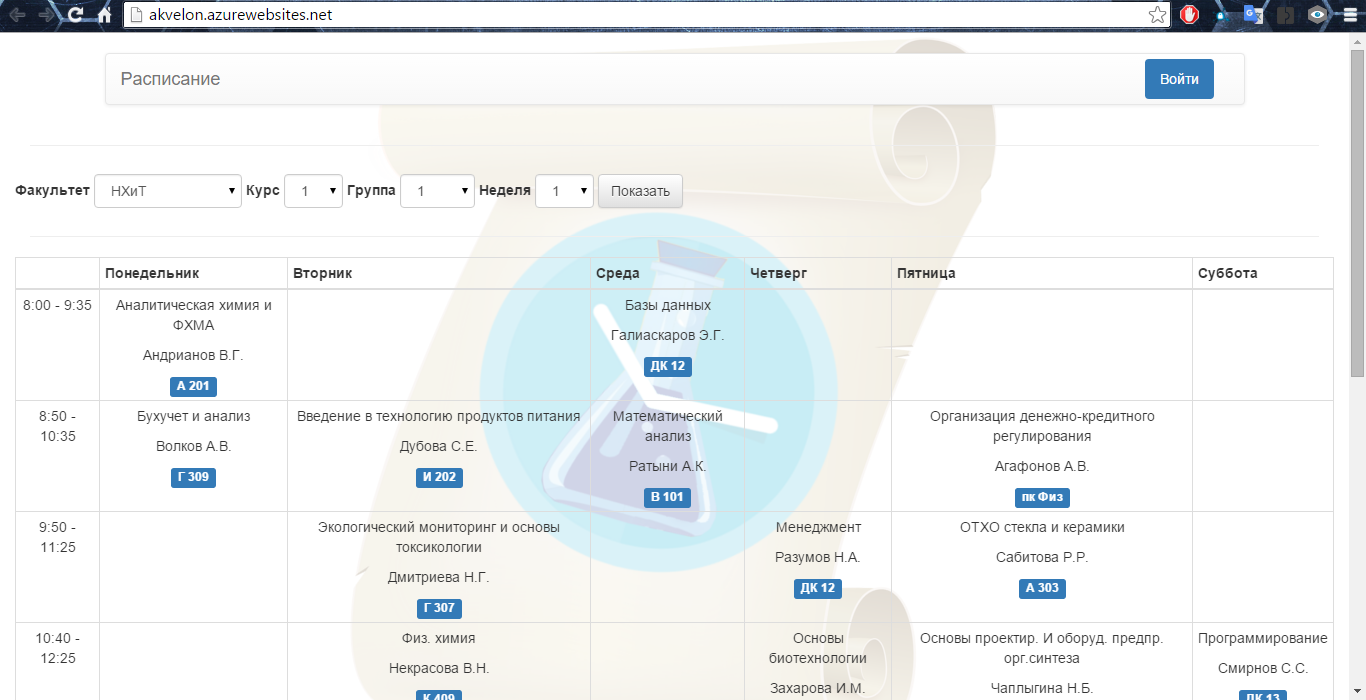Click teacher name Галиаскаров Э.Г.

[668, 336]
